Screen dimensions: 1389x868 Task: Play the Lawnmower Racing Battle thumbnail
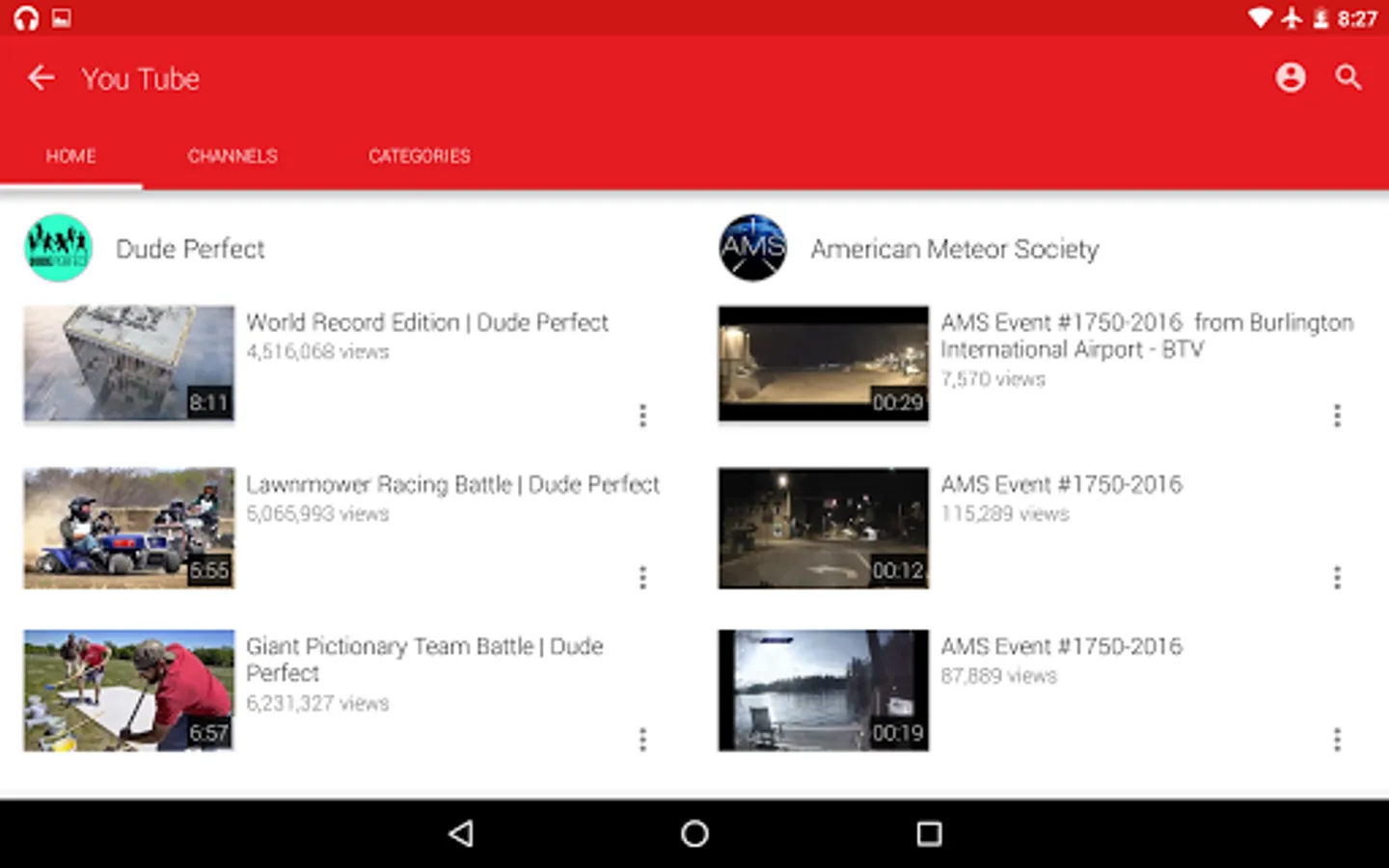click(x=129, y=529)
